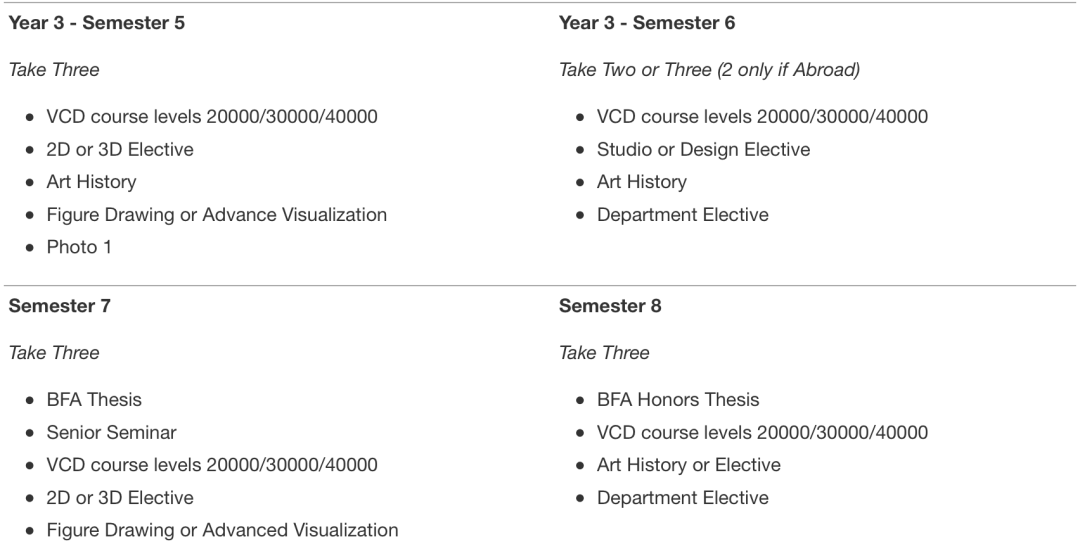Click the Semester 7 heading
Screen dimensions: 1080x556
[x=59, y=306]
